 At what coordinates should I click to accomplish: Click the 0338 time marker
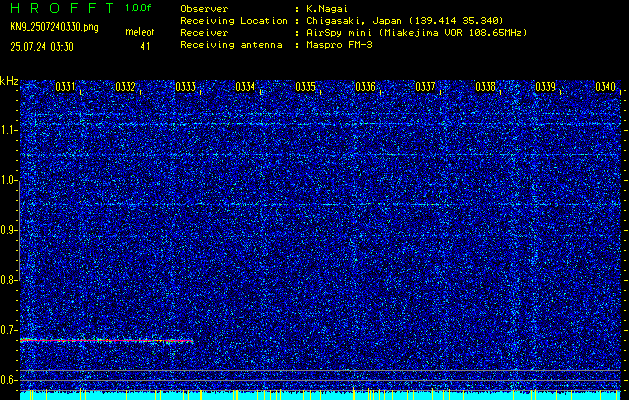coord(485,87)
